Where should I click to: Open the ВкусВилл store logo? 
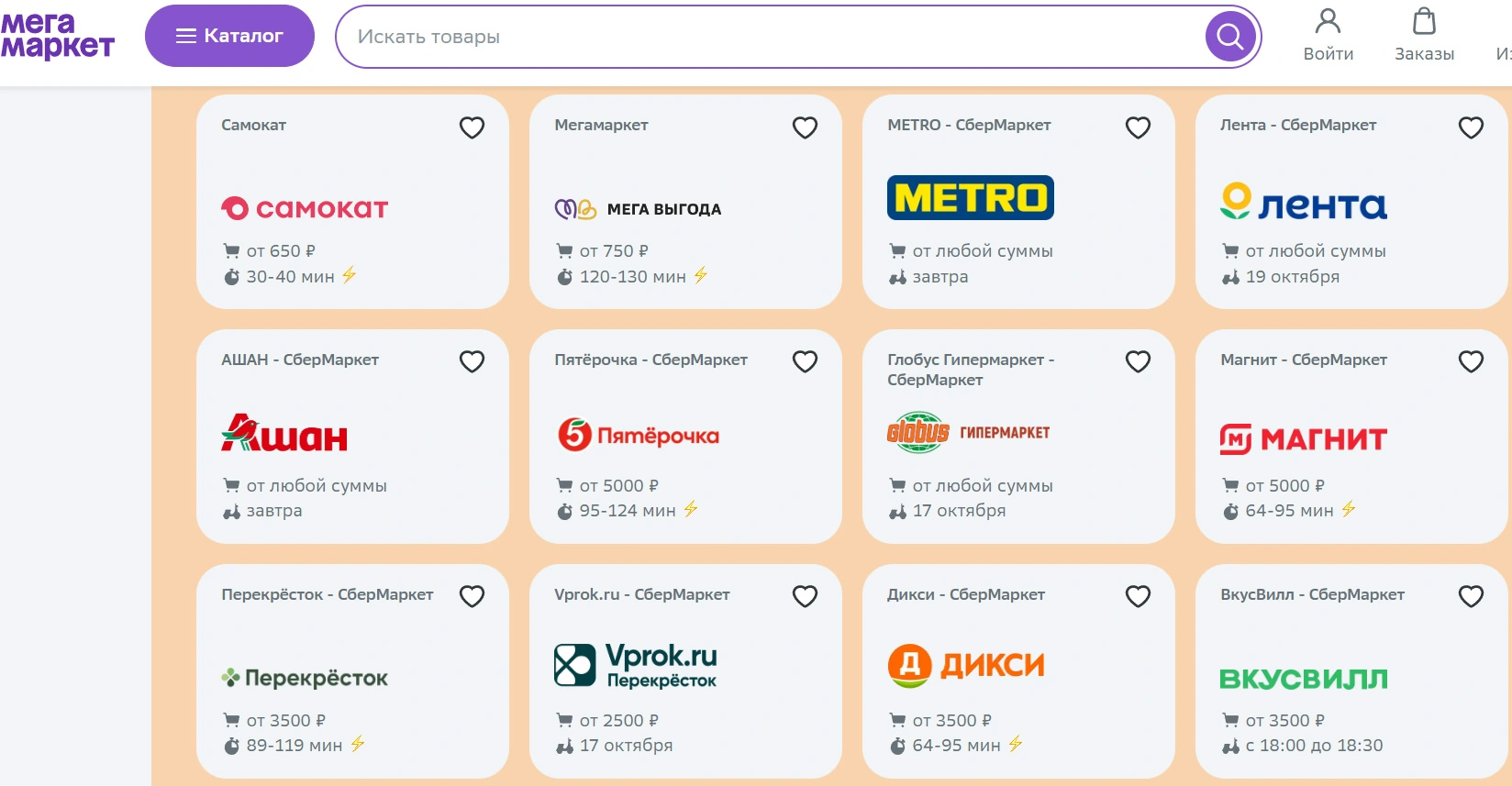[1303, 680]
